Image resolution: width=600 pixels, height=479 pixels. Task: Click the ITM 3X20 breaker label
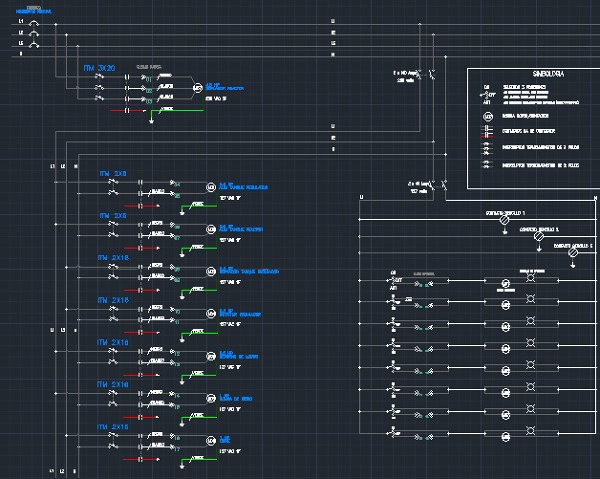pyautogui.click(x=100, y=68)
